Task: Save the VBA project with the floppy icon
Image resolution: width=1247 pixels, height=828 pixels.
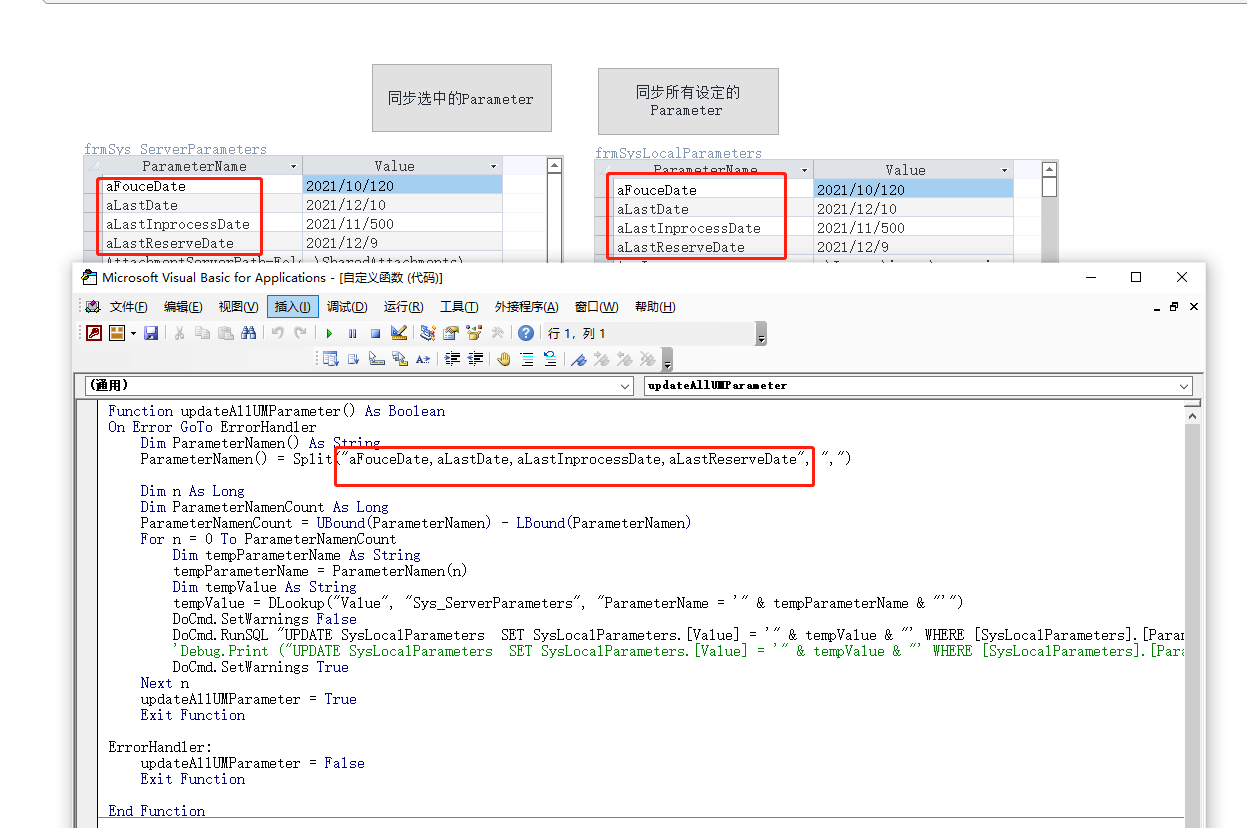Action: click(x=151, y=333)
